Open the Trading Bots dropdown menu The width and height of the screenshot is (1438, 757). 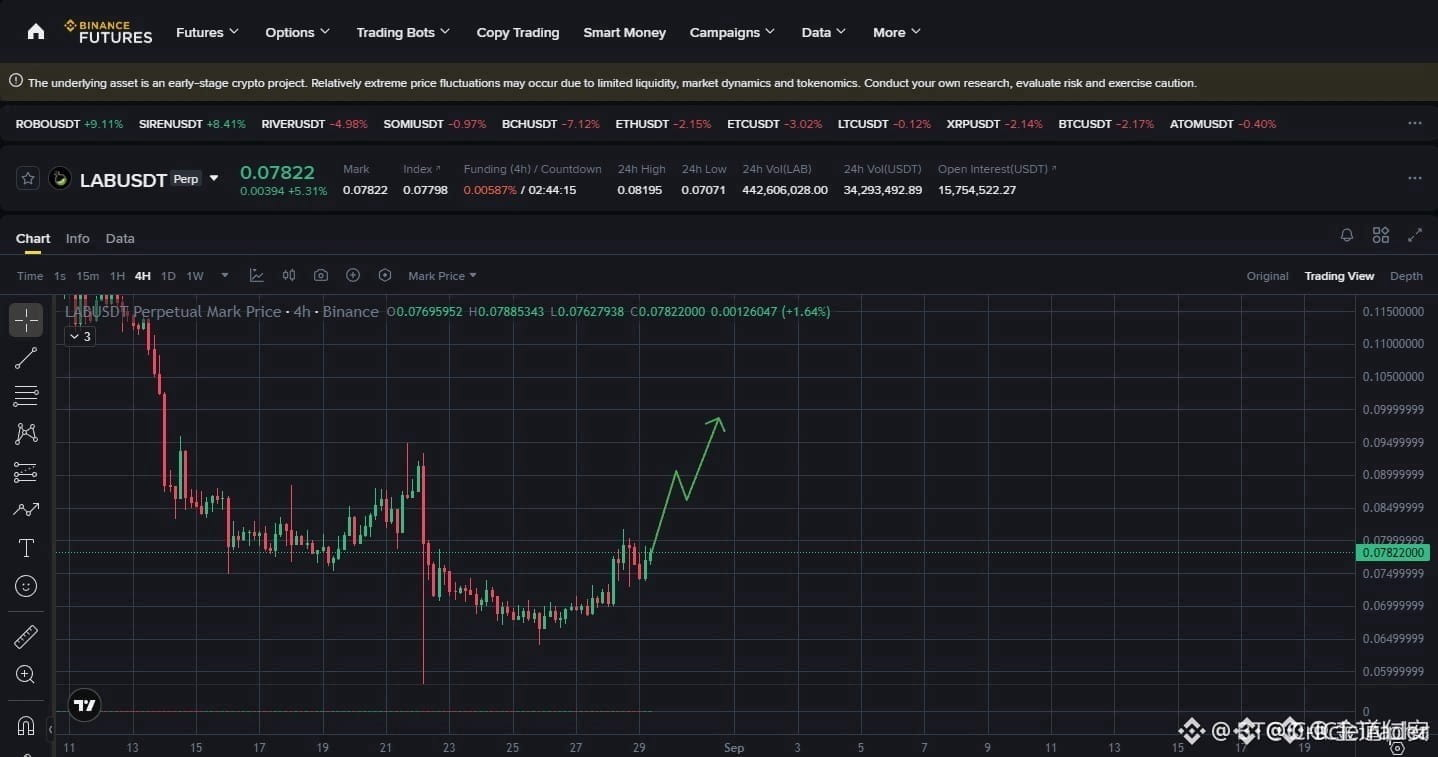(x=403, y=32)
